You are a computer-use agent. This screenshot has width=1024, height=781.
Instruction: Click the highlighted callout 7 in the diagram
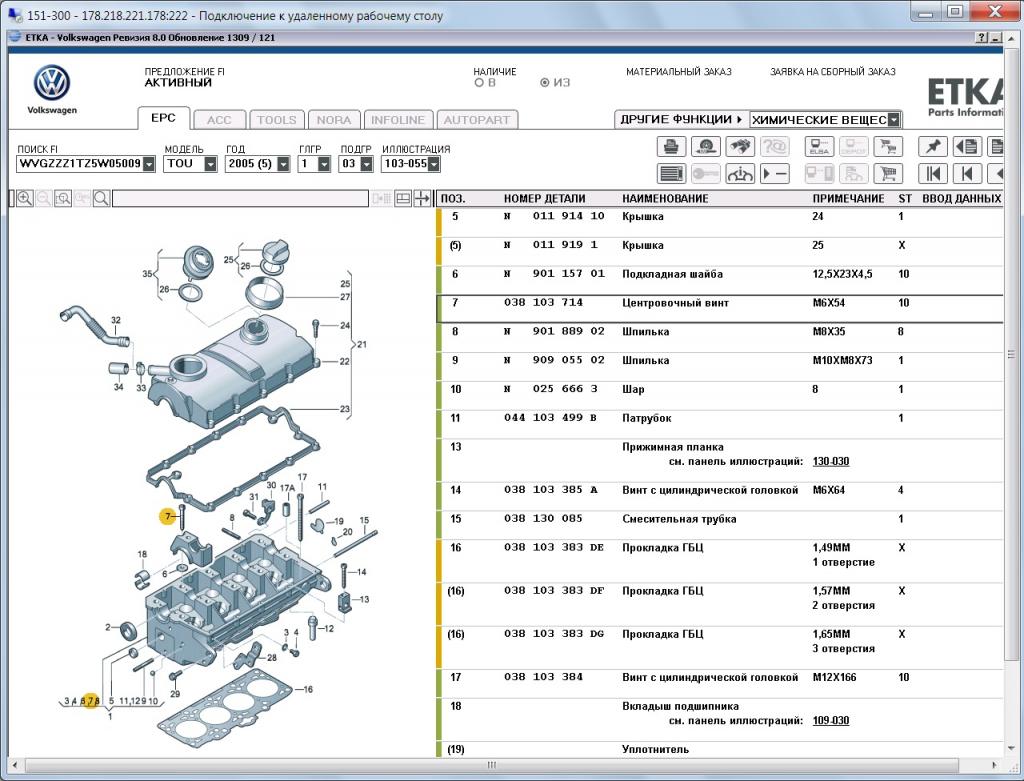168,517
